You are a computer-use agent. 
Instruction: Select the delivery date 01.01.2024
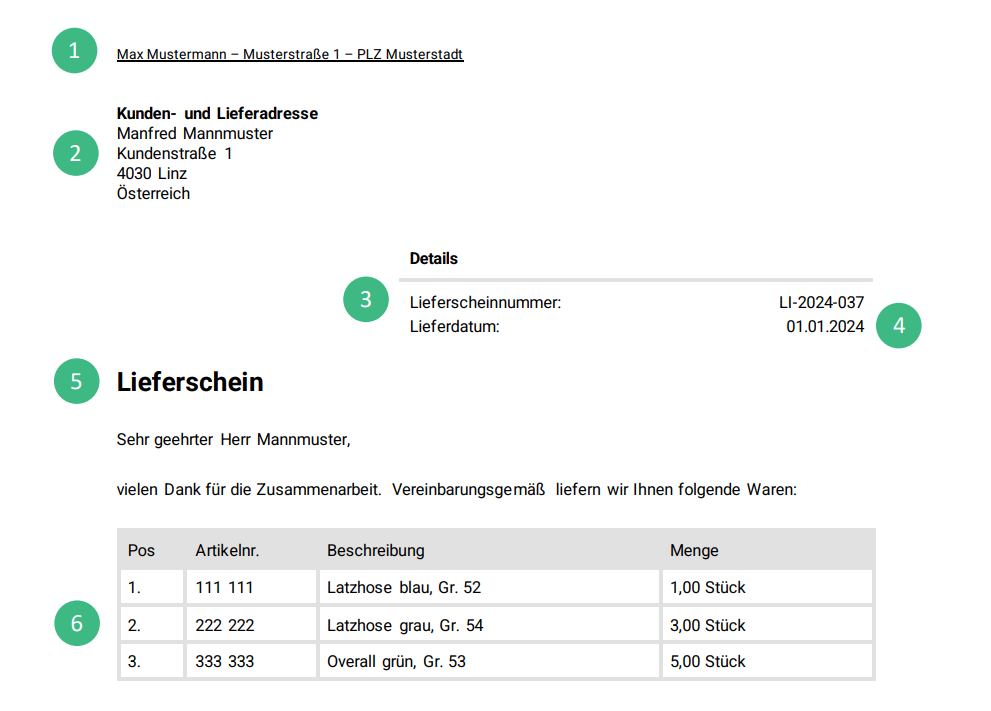point(825,325)
